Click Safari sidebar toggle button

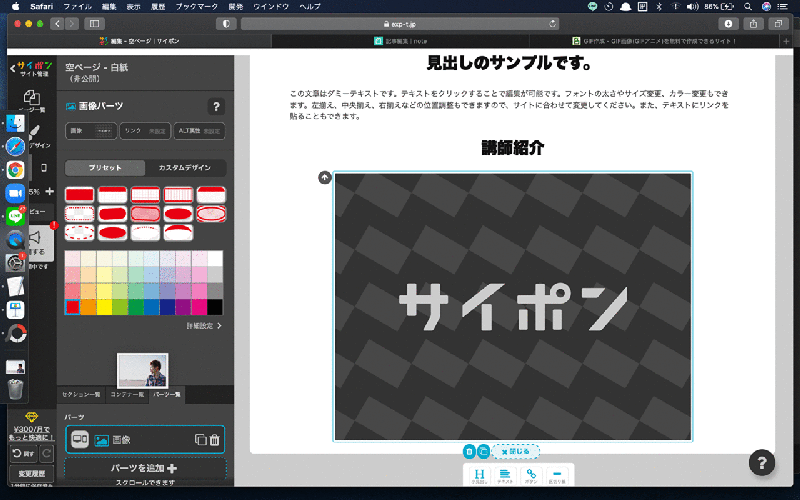click(94, 23)
